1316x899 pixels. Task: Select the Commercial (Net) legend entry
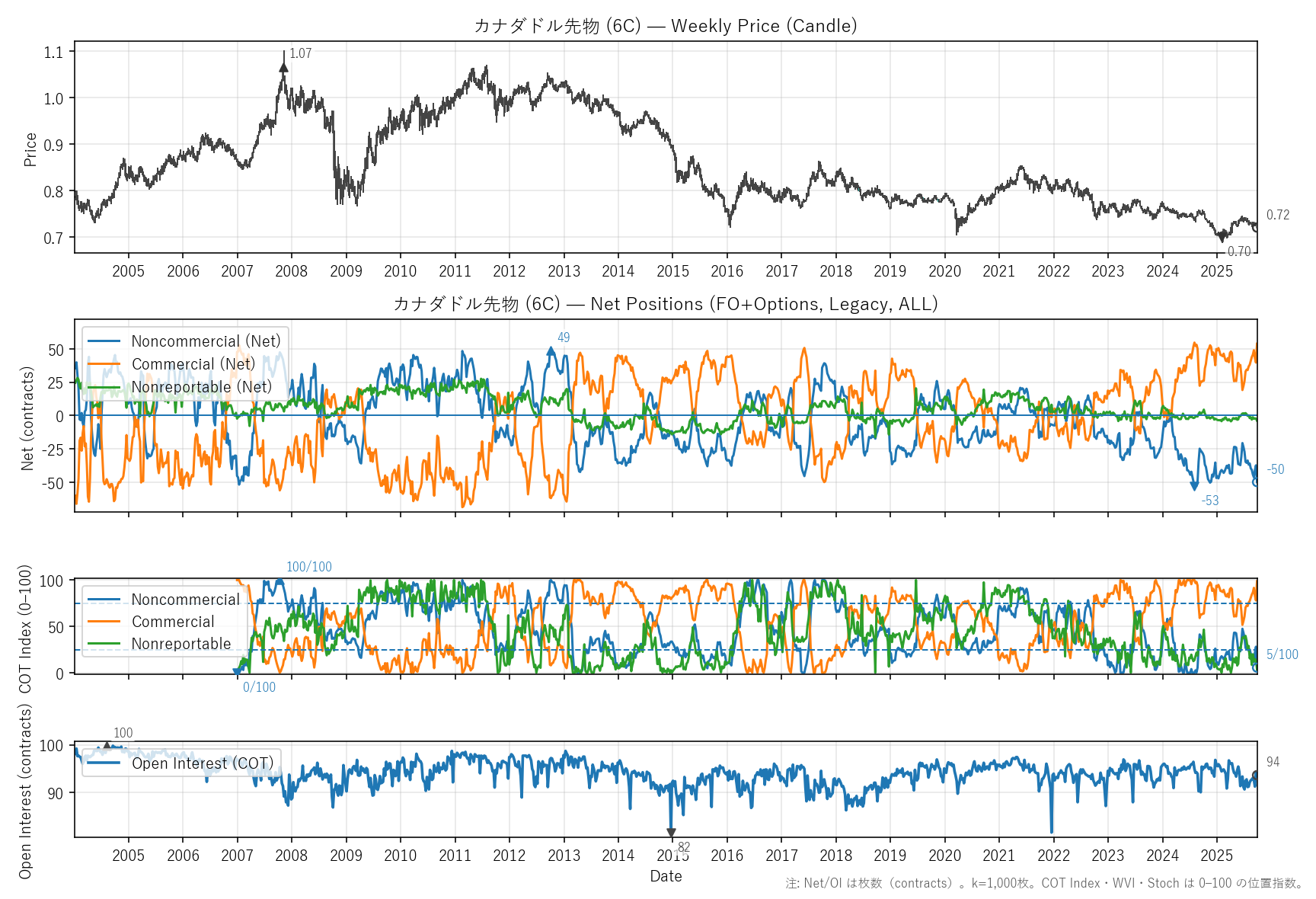pos(193,364)
